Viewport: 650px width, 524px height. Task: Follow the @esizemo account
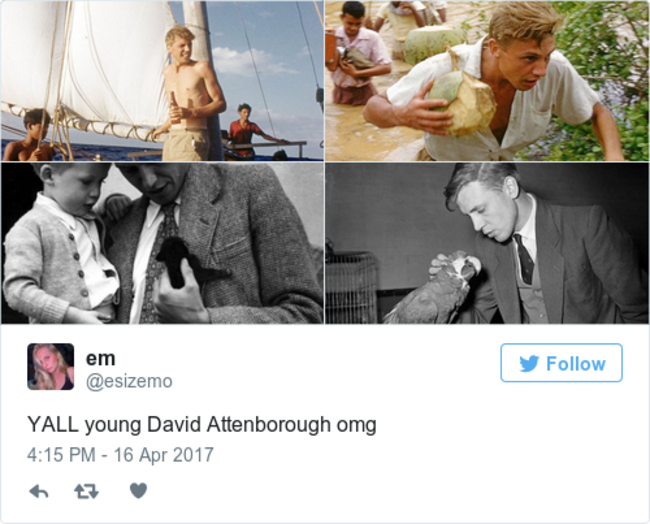pyautogui.click(x=561, y=363)
